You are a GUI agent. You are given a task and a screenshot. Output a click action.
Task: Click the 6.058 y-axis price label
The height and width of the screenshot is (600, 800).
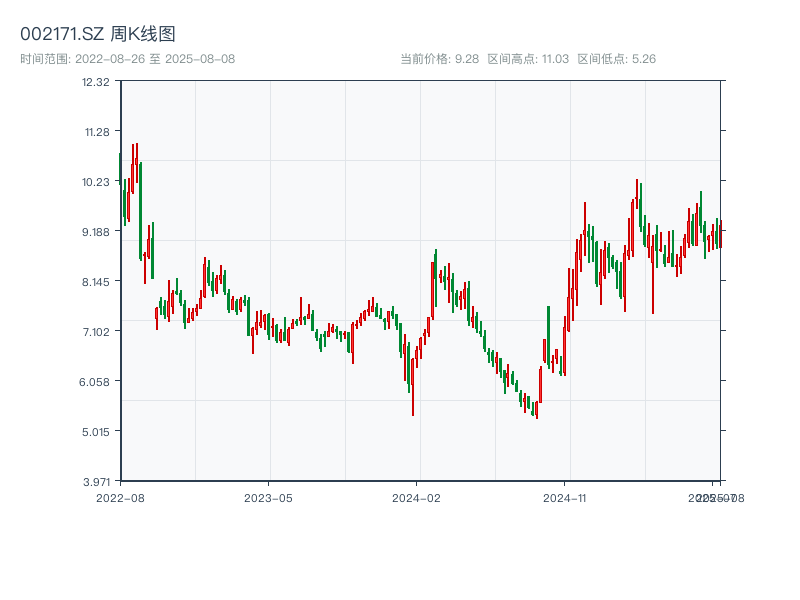pos(96,382)
